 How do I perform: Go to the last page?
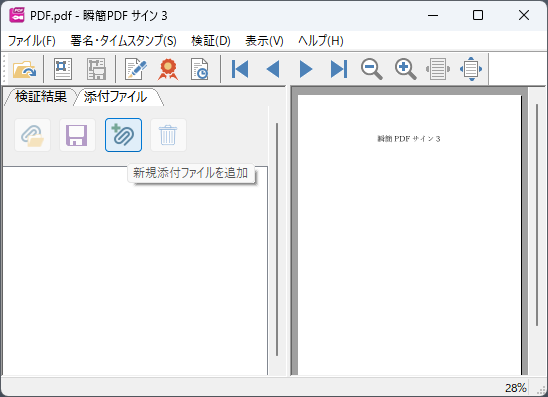click(x=339, y=69)
